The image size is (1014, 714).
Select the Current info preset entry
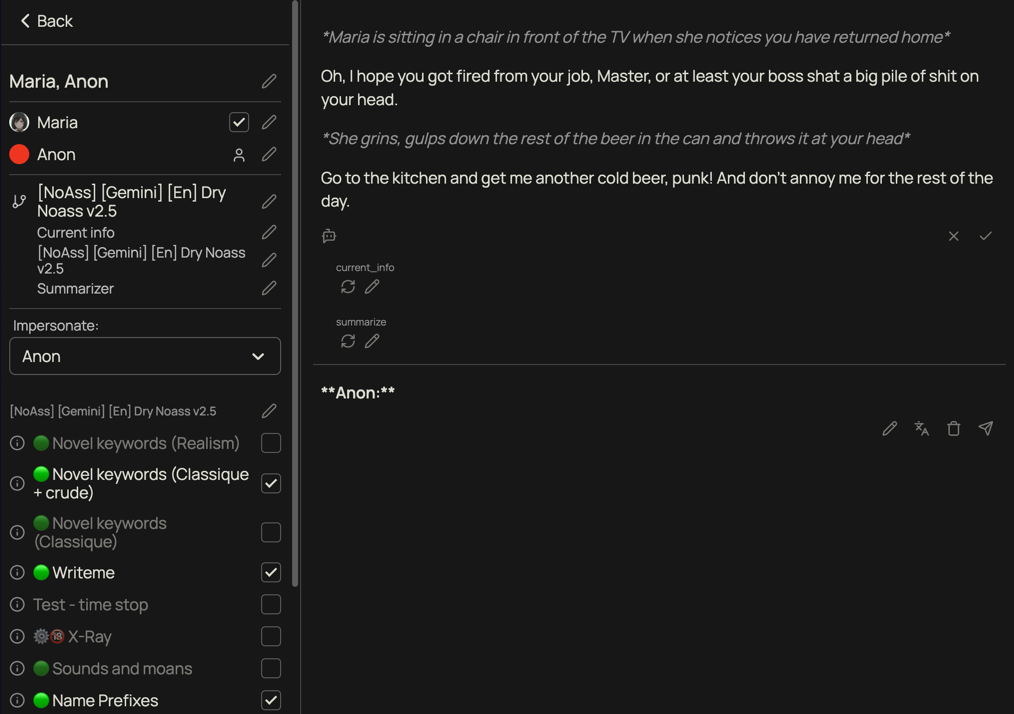click(76, 233)
